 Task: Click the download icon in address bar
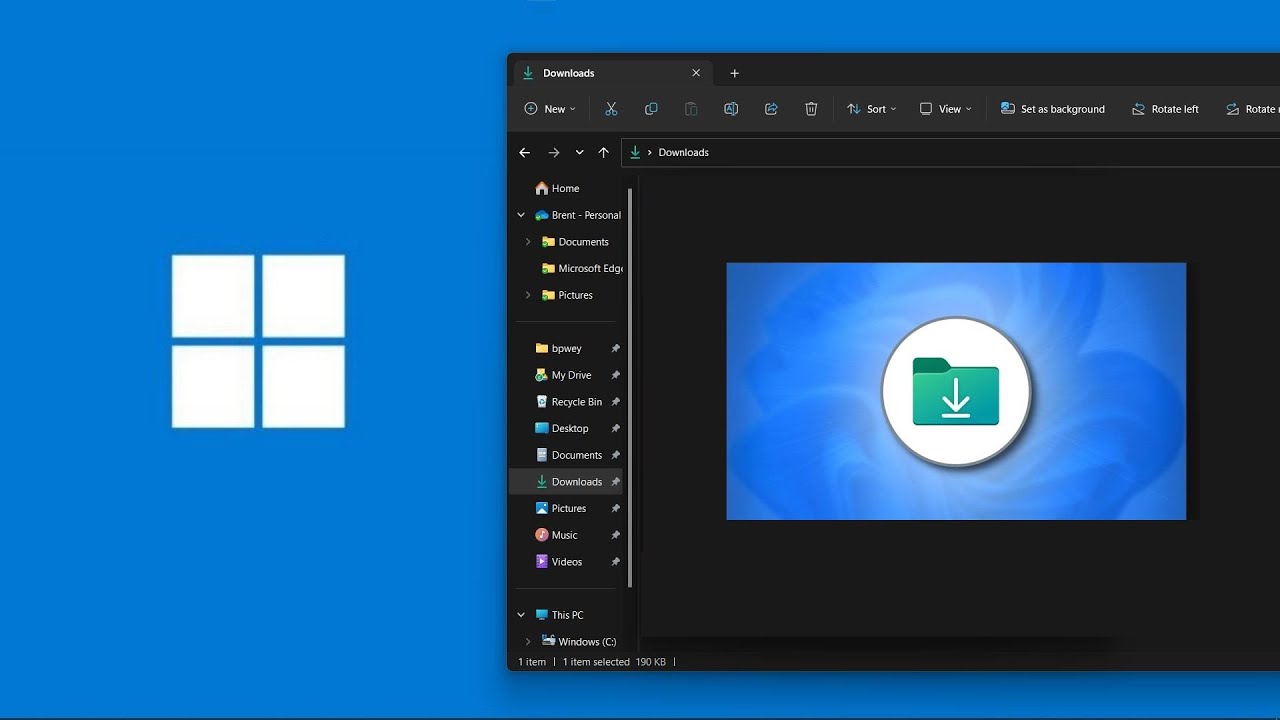(635, 153)
